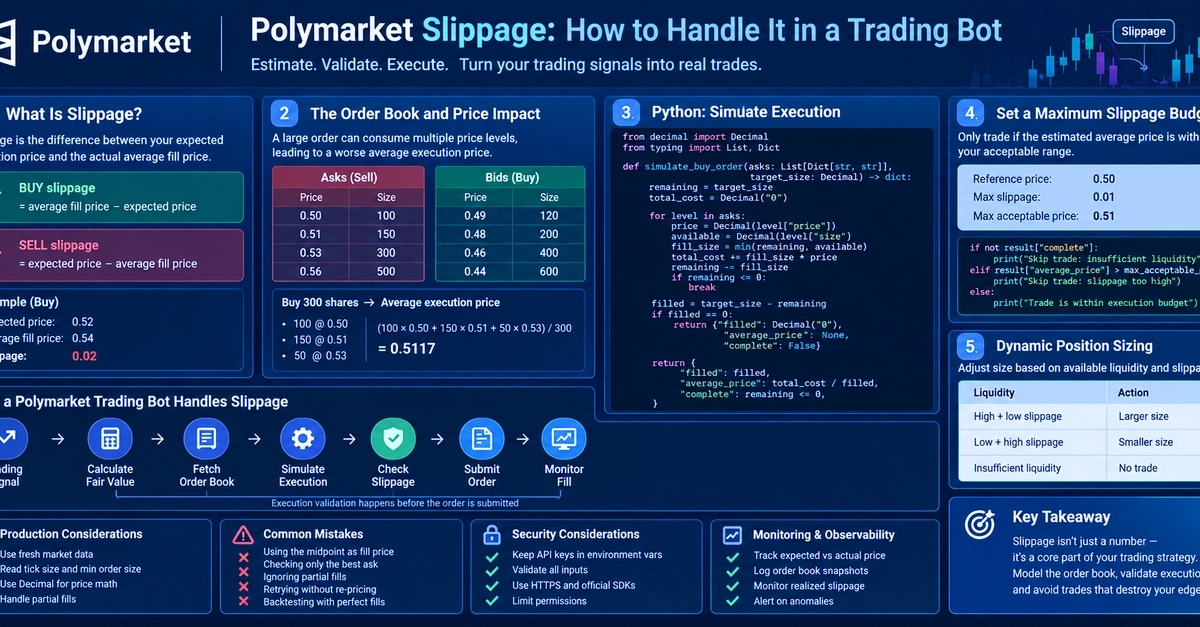This screenshot has width=1200, height=627.
Task: Click the number 5 badge beside Dynamic Position Sizing
Action: 970,346
